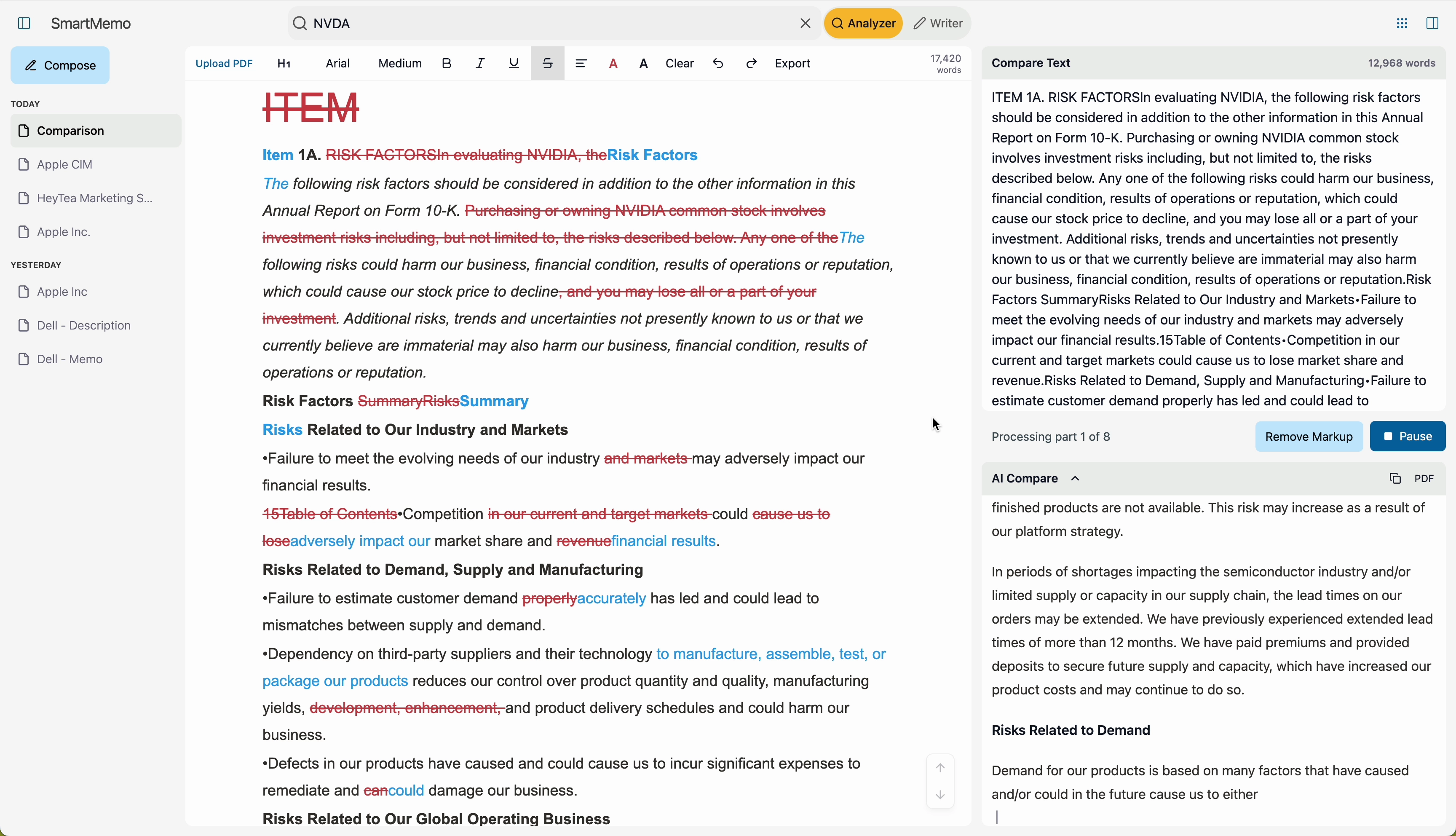Click the strikethrough formatting icon
The image size is (1456, 836).
click(x=547, y=64)
